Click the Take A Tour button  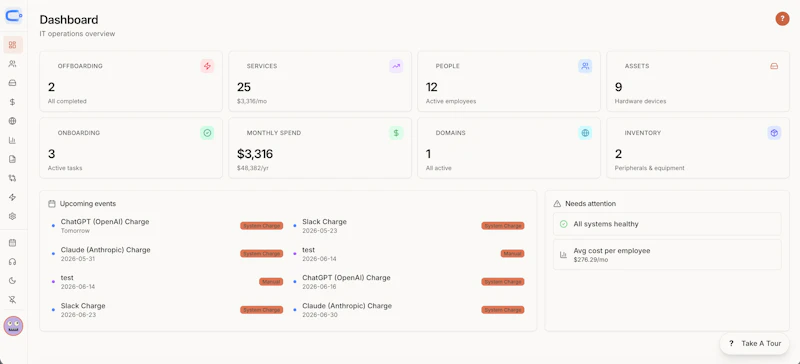pos(755,344)
